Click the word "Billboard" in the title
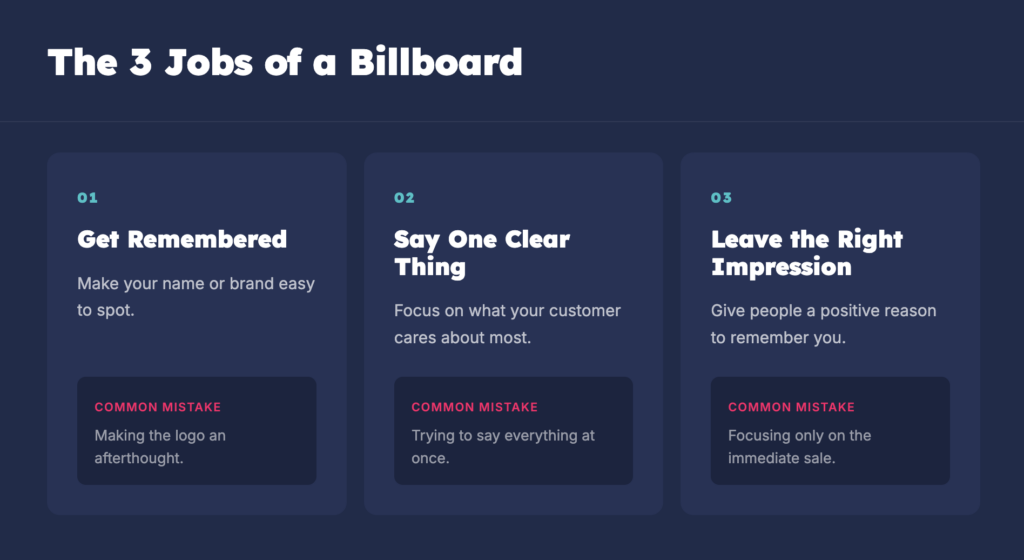Screen dimensions: 1024x560 click(436, 63)
